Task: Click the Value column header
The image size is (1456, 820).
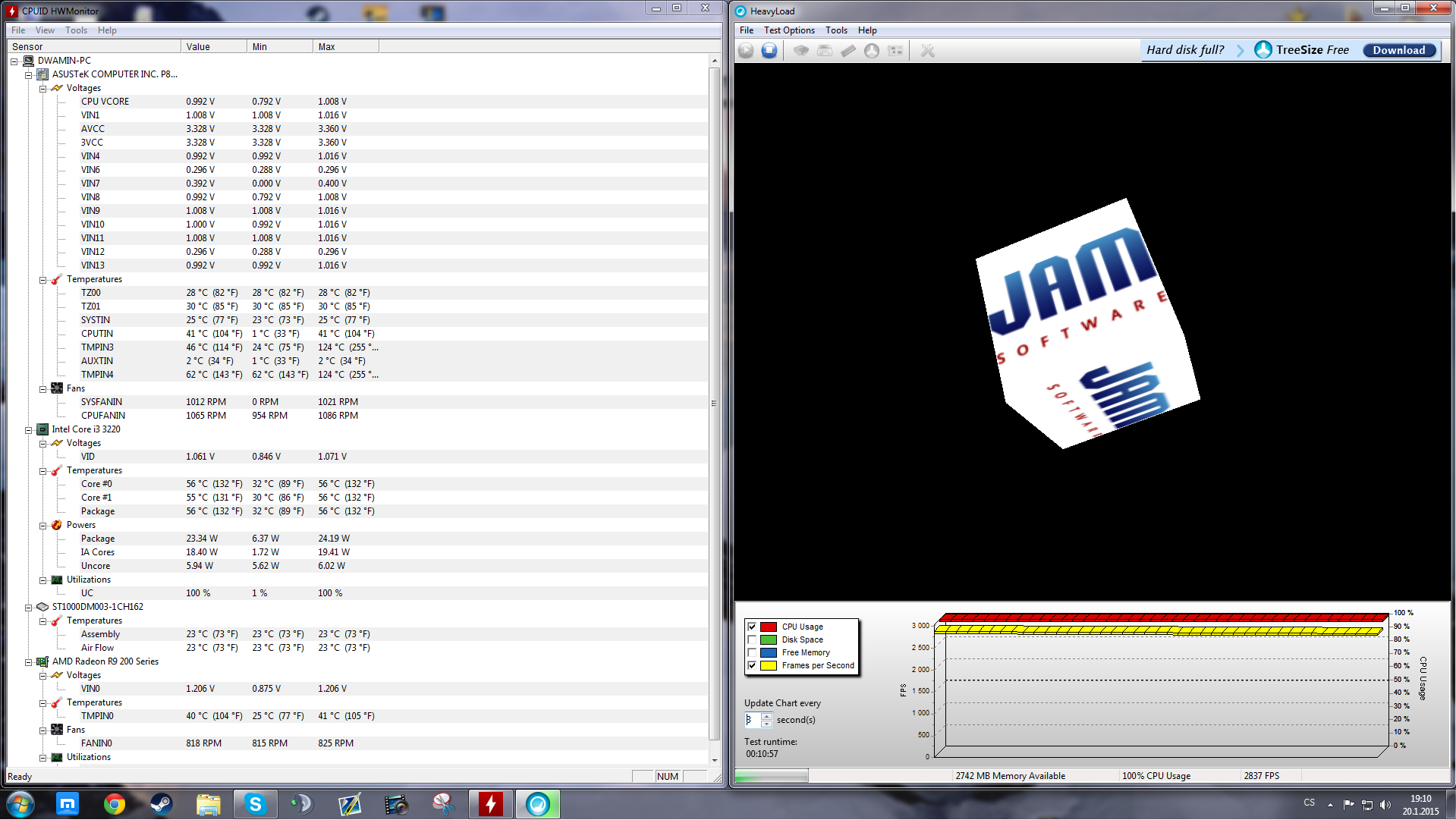Action: click(214, 46)
